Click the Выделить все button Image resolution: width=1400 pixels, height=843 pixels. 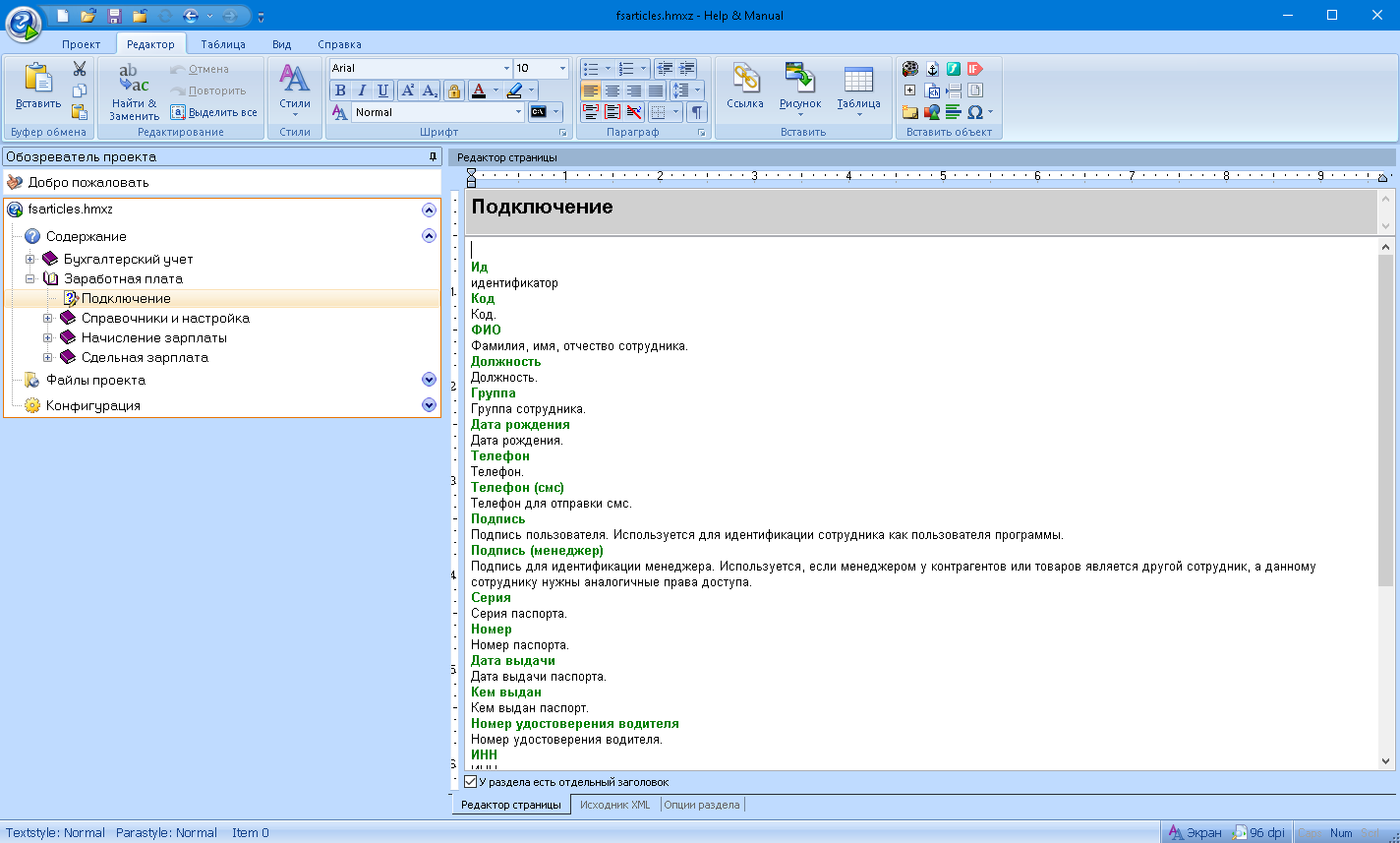[x=213, y=112]
